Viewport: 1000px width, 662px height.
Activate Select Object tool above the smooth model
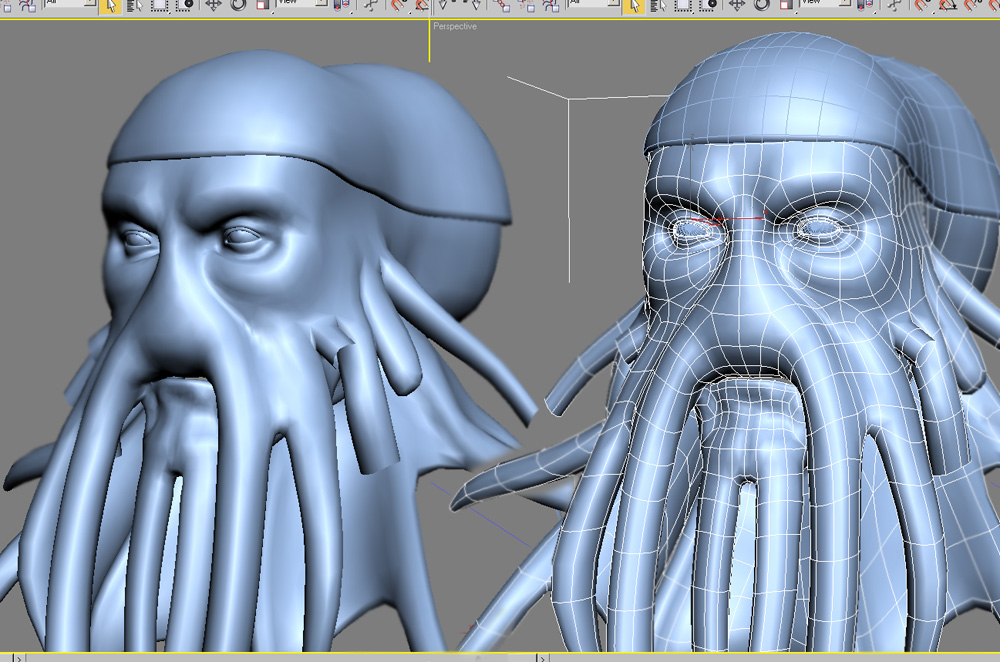pos(111,6)
